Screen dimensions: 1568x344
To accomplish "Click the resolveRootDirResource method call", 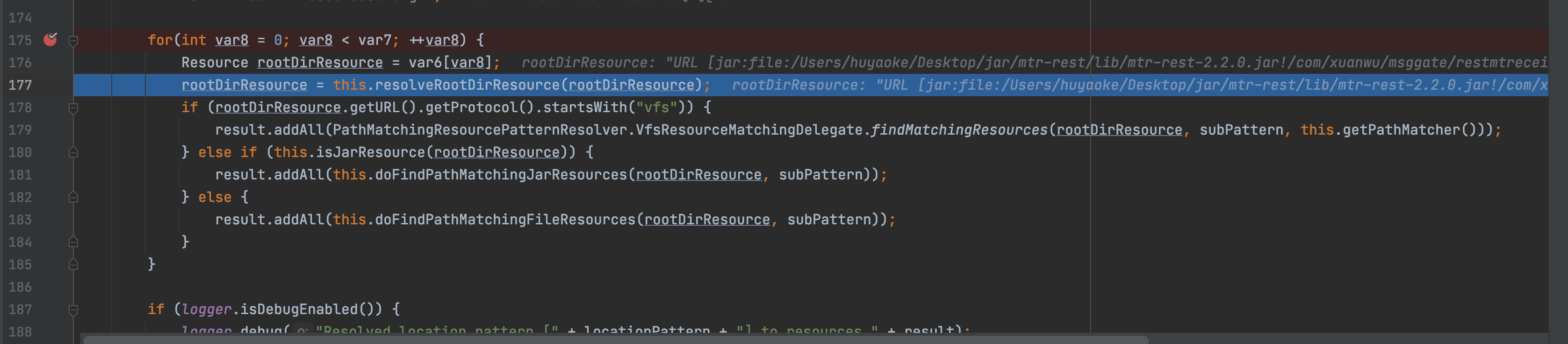I will (x=467, y=85).
